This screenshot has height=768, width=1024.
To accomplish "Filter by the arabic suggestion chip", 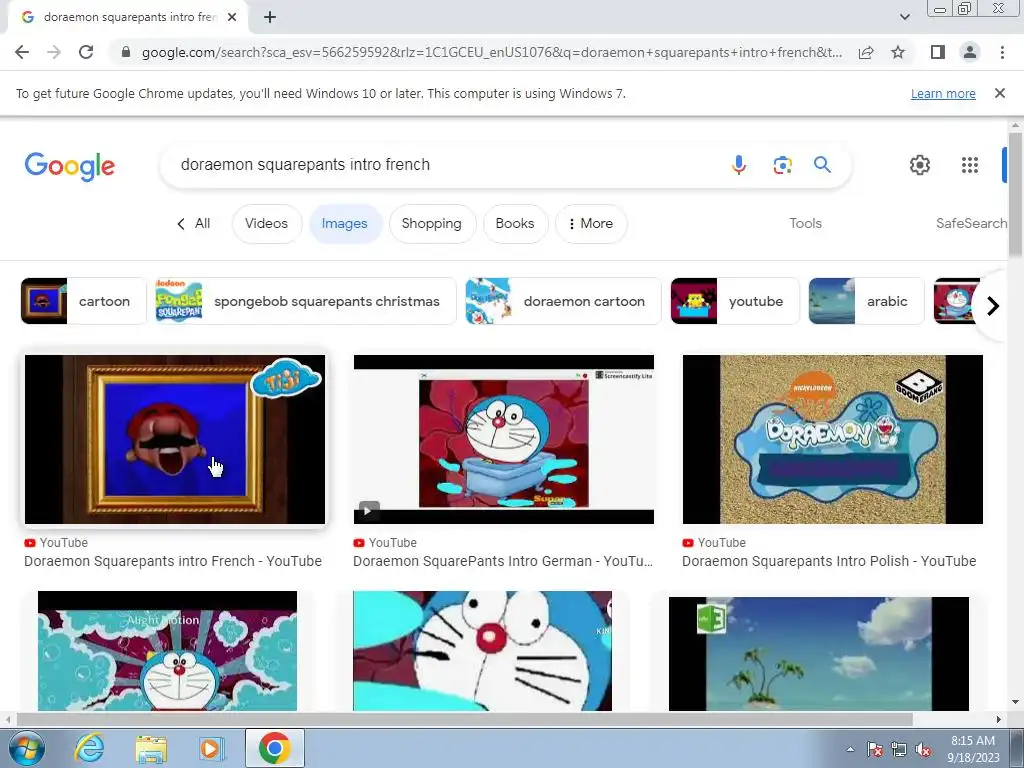I will click(867, 301).
